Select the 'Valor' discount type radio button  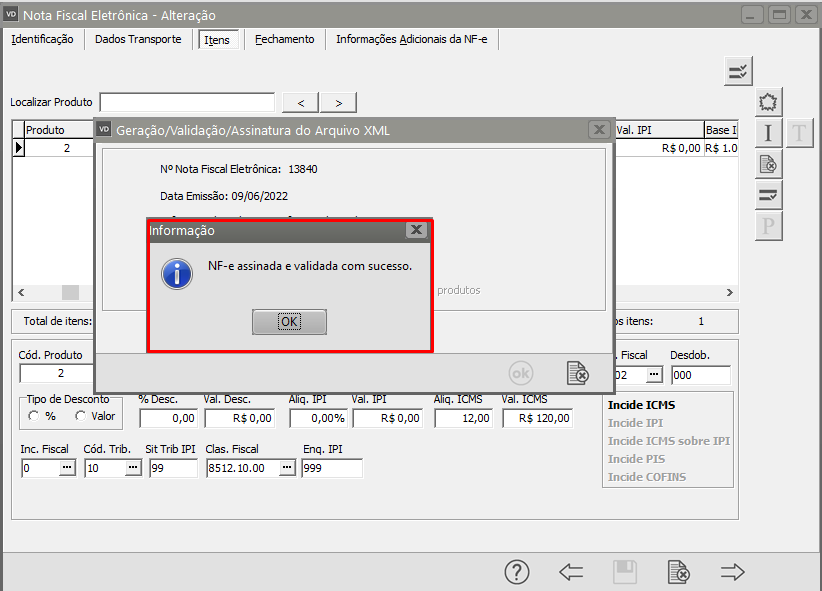tap(81, 416)
